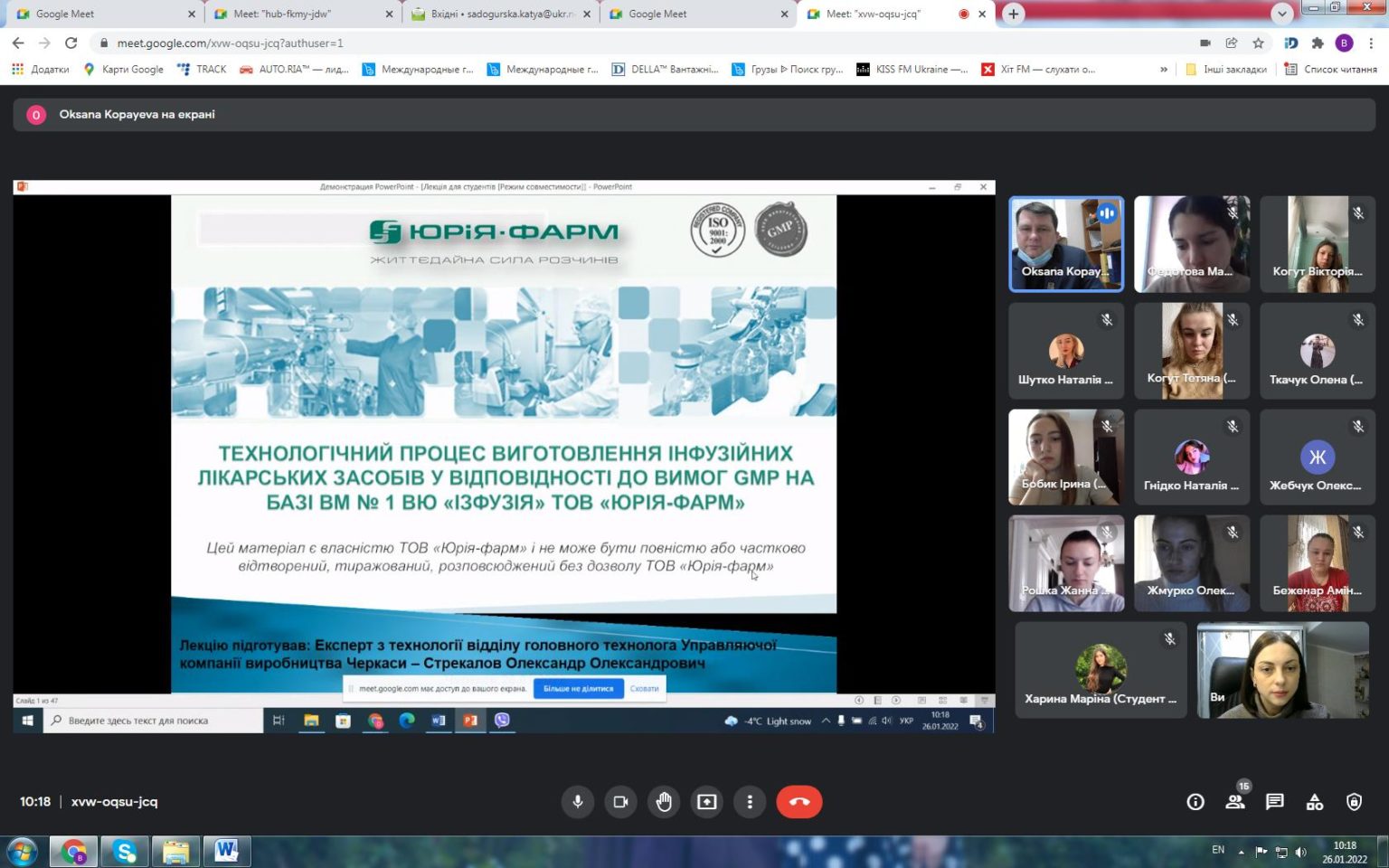1389x868 pixels.
Task: Select Жебчук Олекс participant tile
Action: pyautogui.click(x=1318, y=457)
